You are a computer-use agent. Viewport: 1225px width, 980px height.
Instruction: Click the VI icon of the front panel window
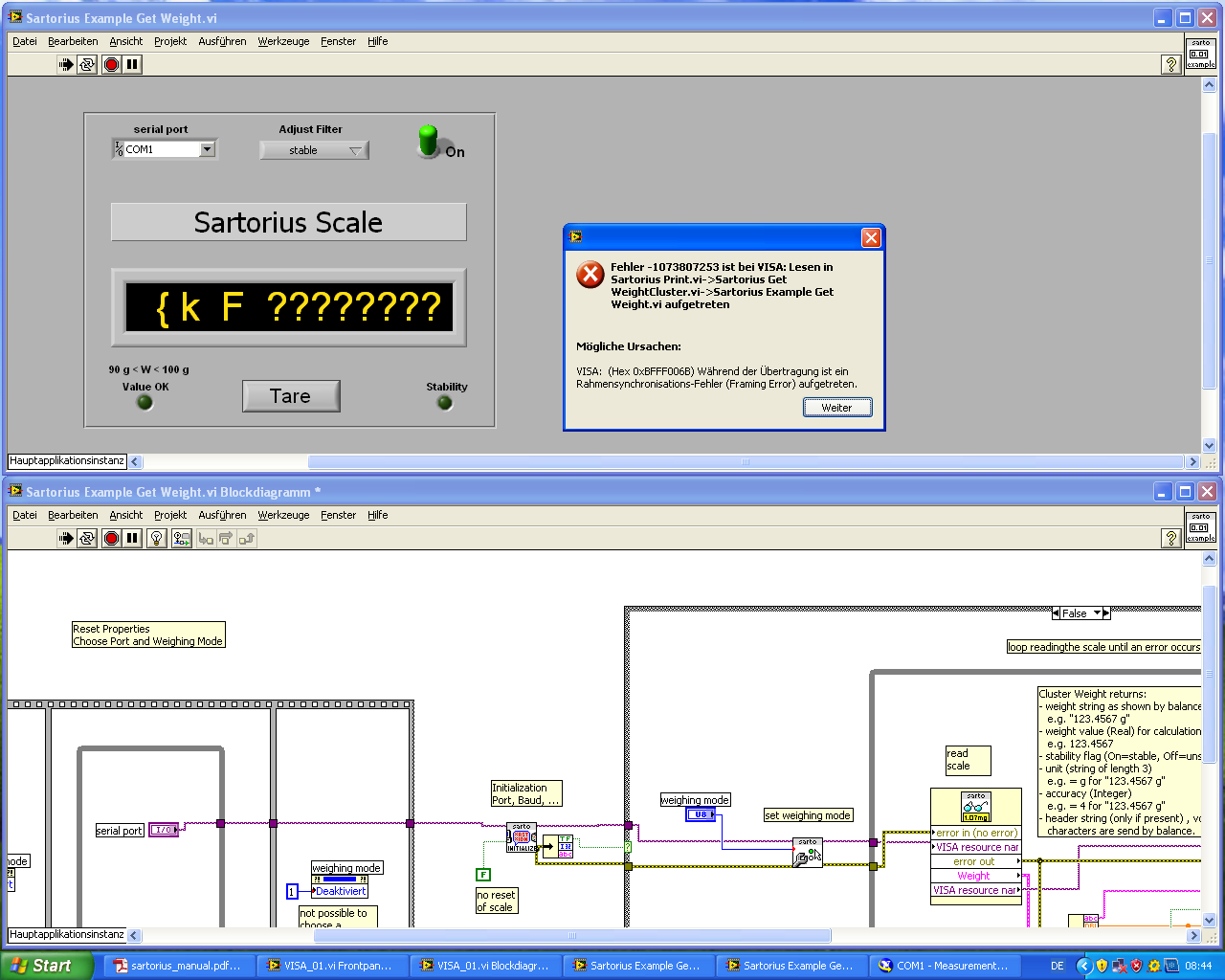[1201, 54]
